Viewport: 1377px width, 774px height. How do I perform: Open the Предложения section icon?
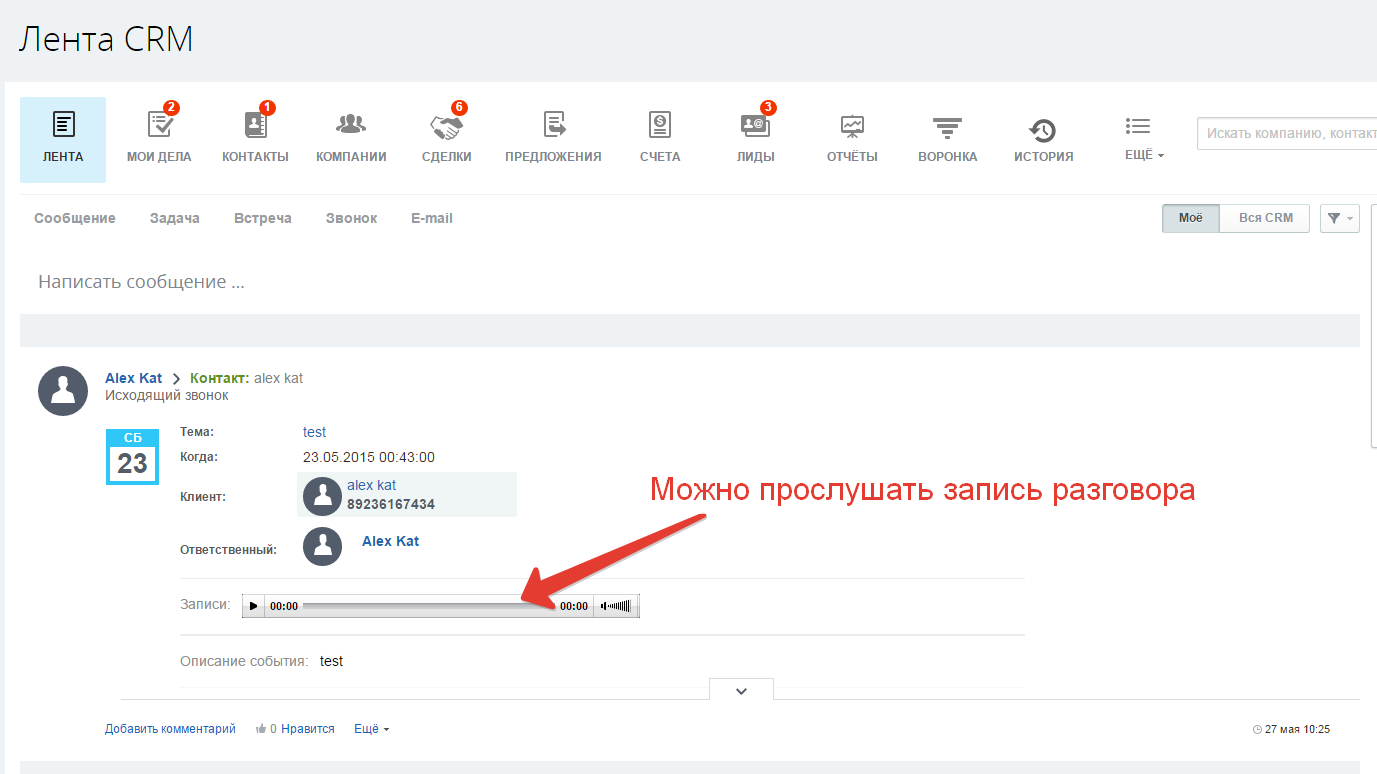coord(553,125)
